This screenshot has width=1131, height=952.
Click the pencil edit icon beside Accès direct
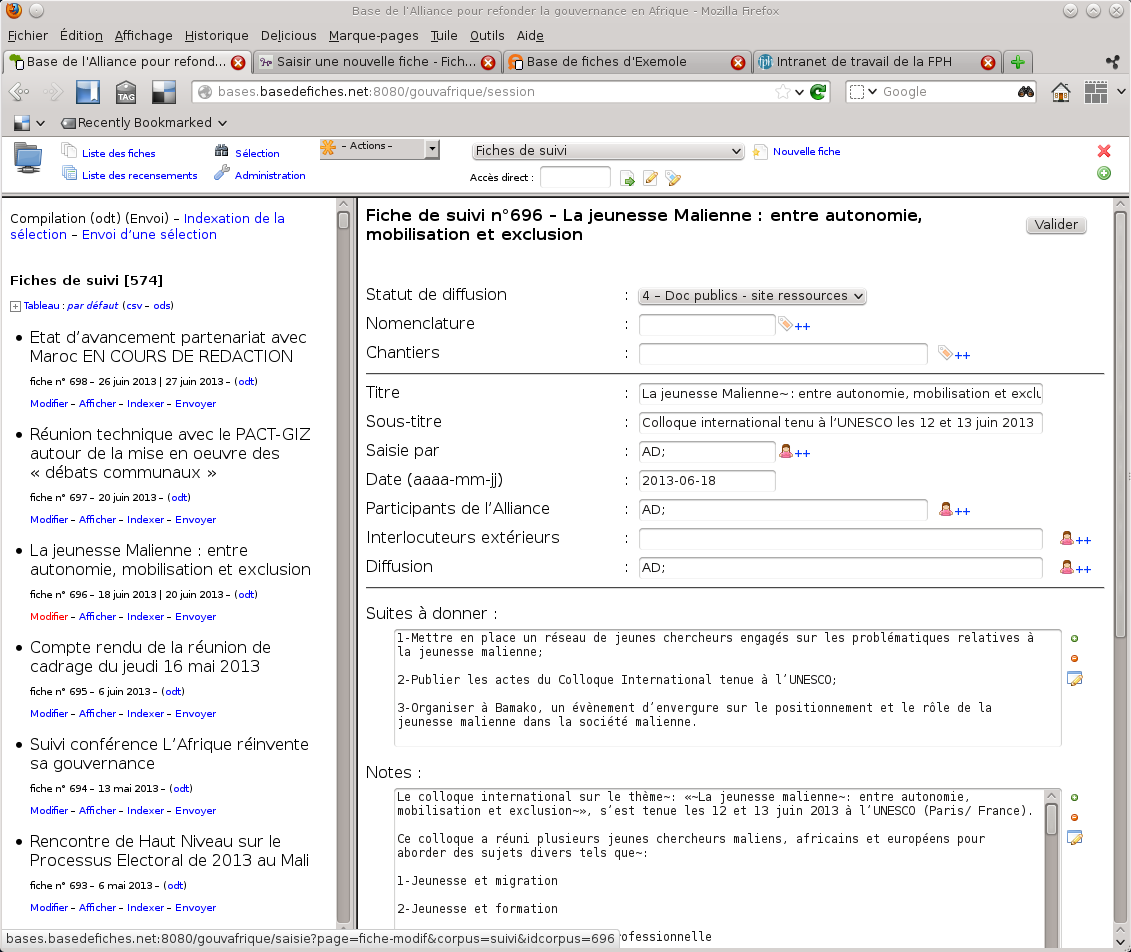pos(651,178)
